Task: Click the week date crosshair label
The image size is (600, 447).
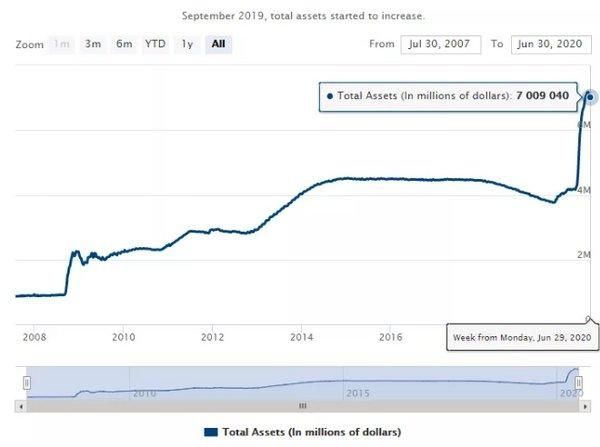Action: (520, 340)
